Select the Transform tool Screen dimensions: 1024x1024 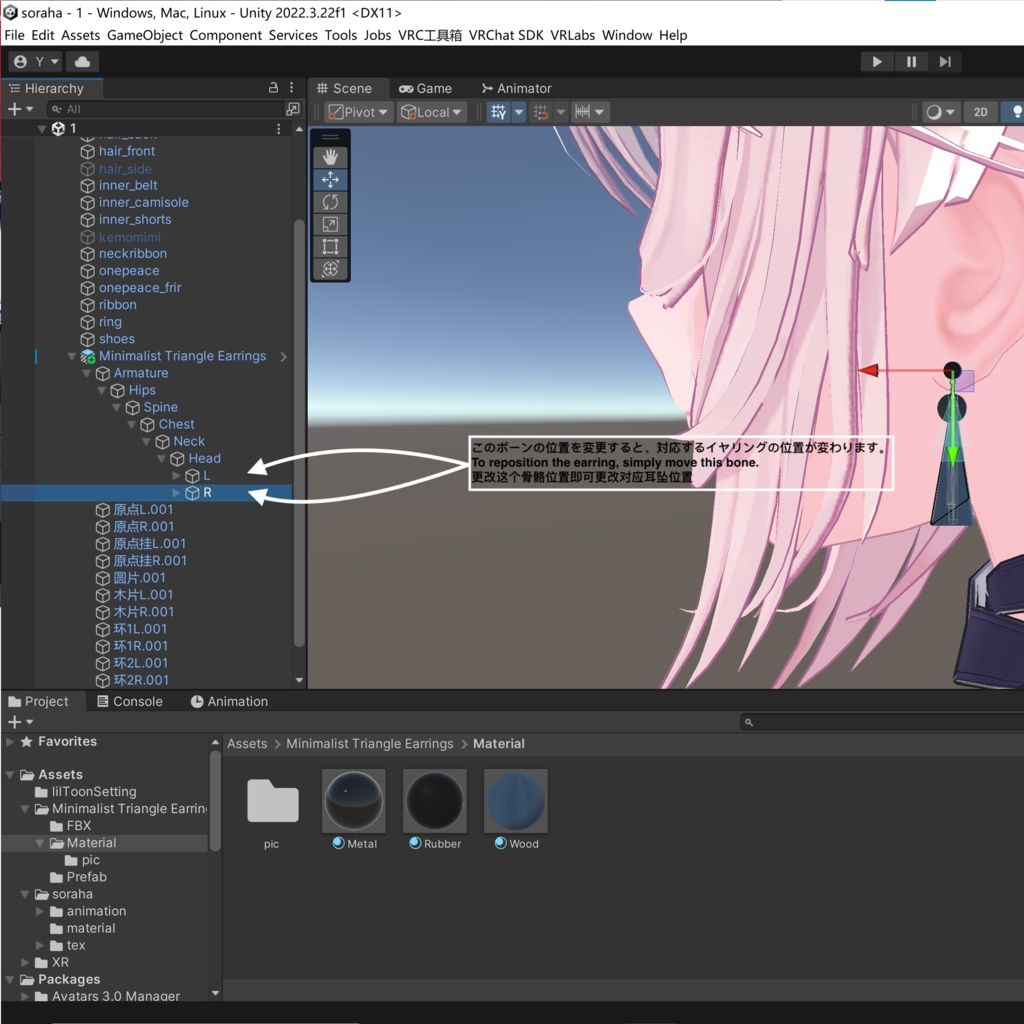tap(330, 268)
